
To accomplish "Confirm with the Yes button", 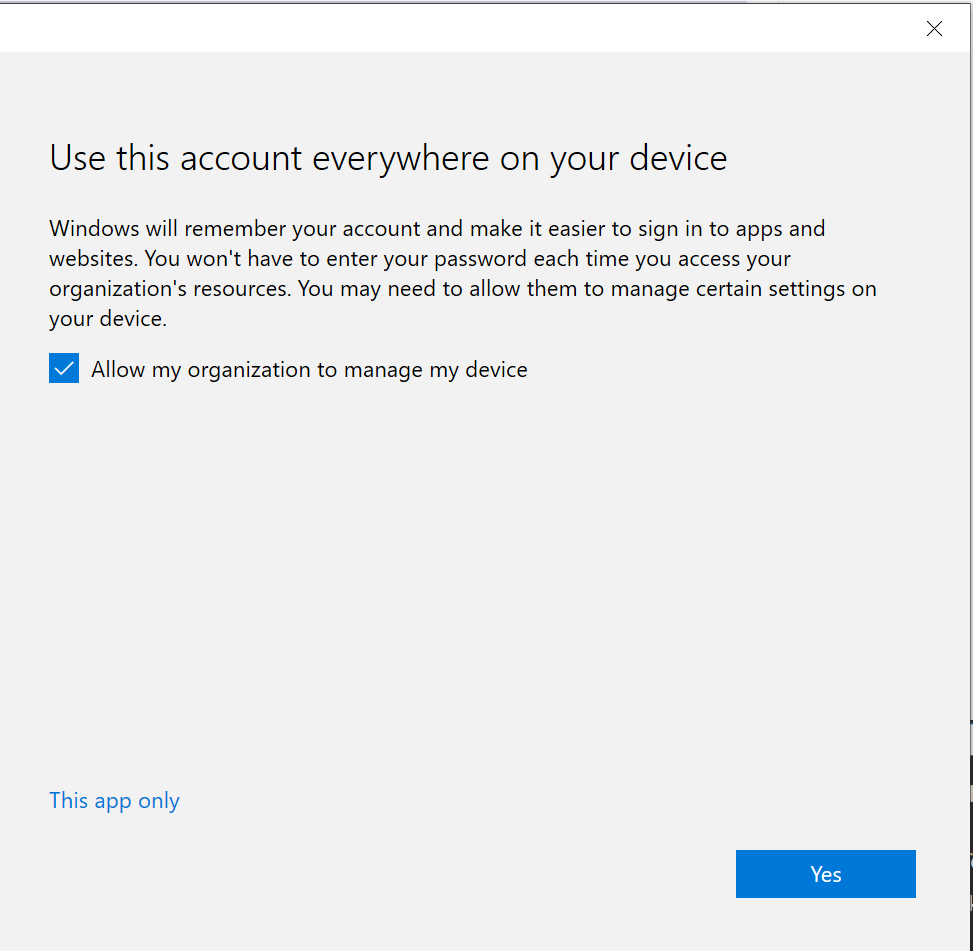I will (826, 874).
